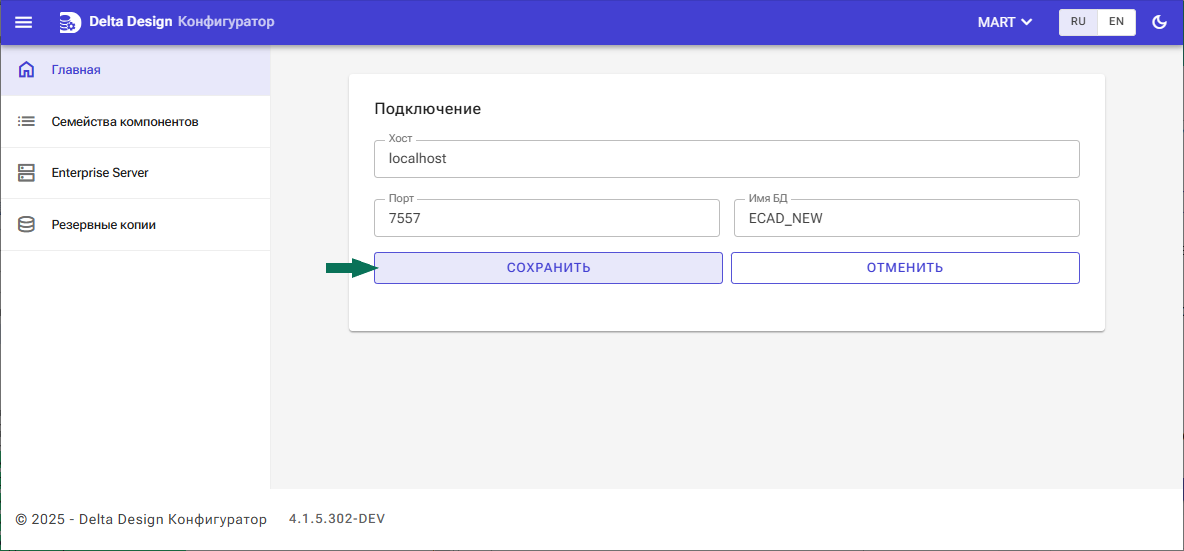Image resolution: width=1184 pixels, height=551 pixels.
Task: Focus the Хост input field
Action: 726,159
